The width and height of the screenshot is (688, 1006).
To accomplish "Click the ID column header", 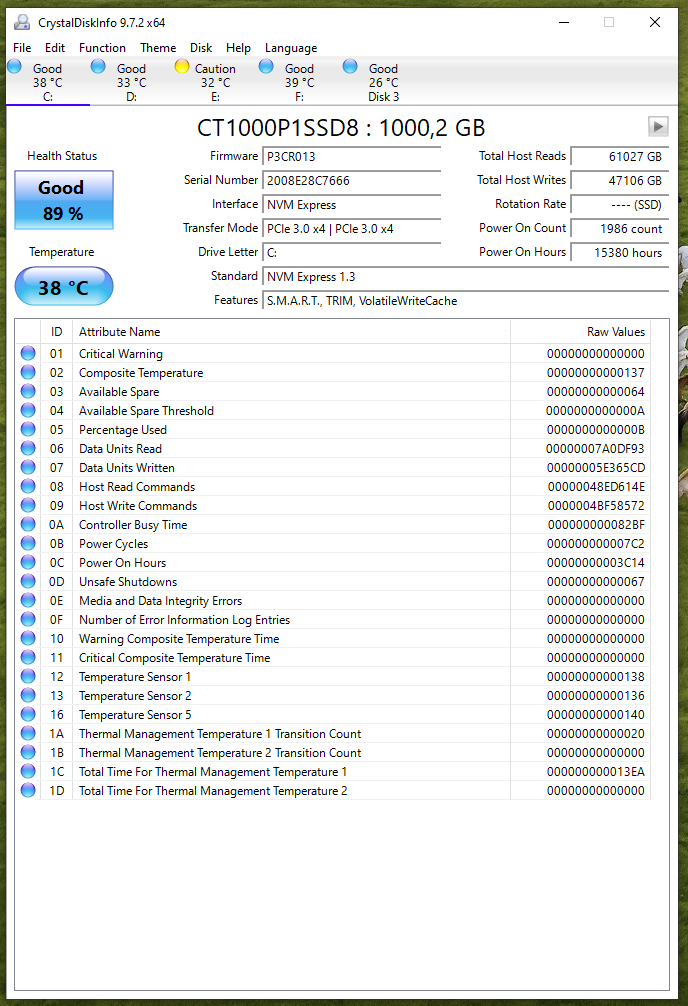I will (56, 332).
